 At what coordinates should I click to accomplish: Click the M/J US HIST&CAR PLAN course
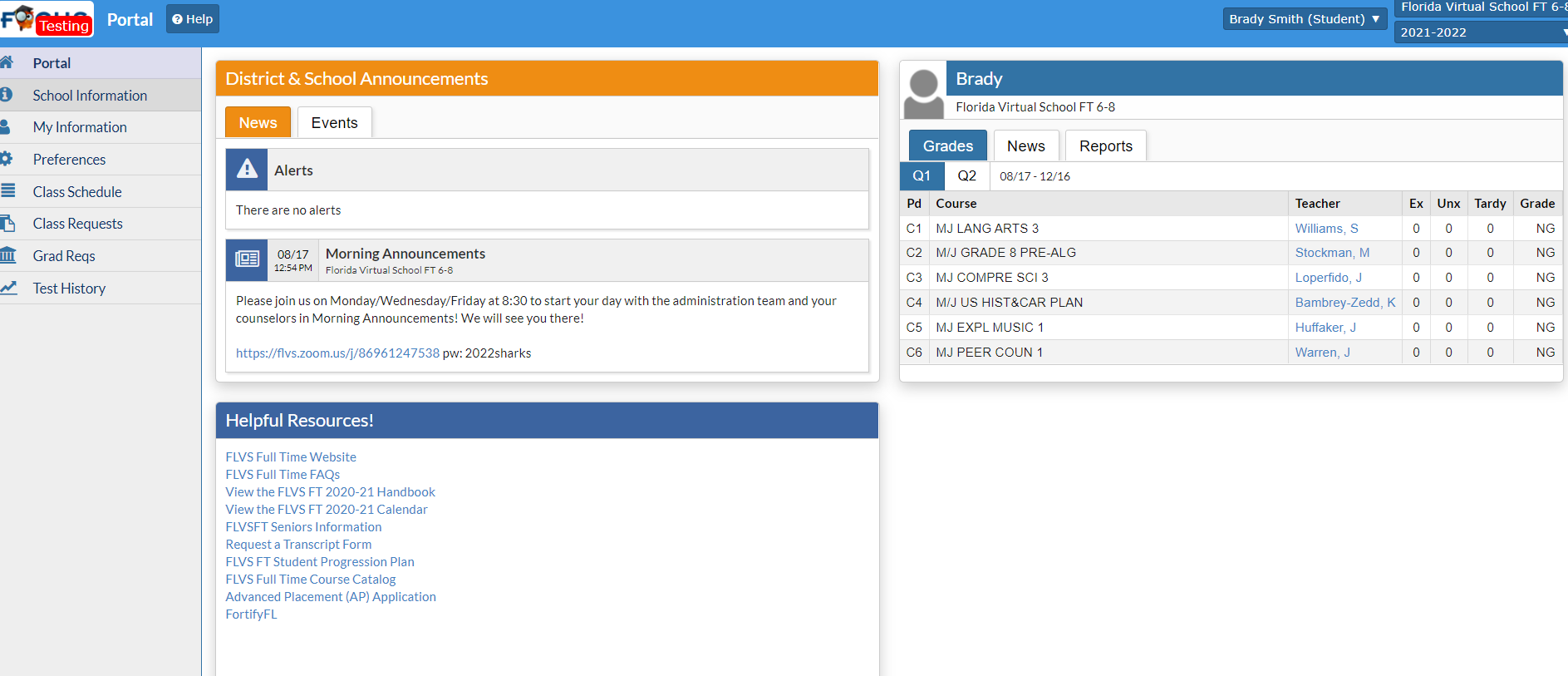coord(1009,303)
